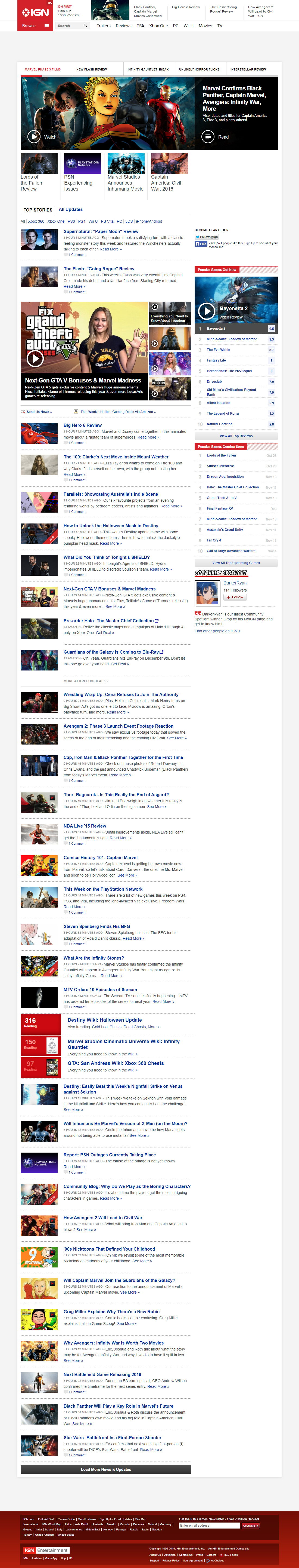
Task: Filter stories by iPhone/Android
Action: click(149, 222)
